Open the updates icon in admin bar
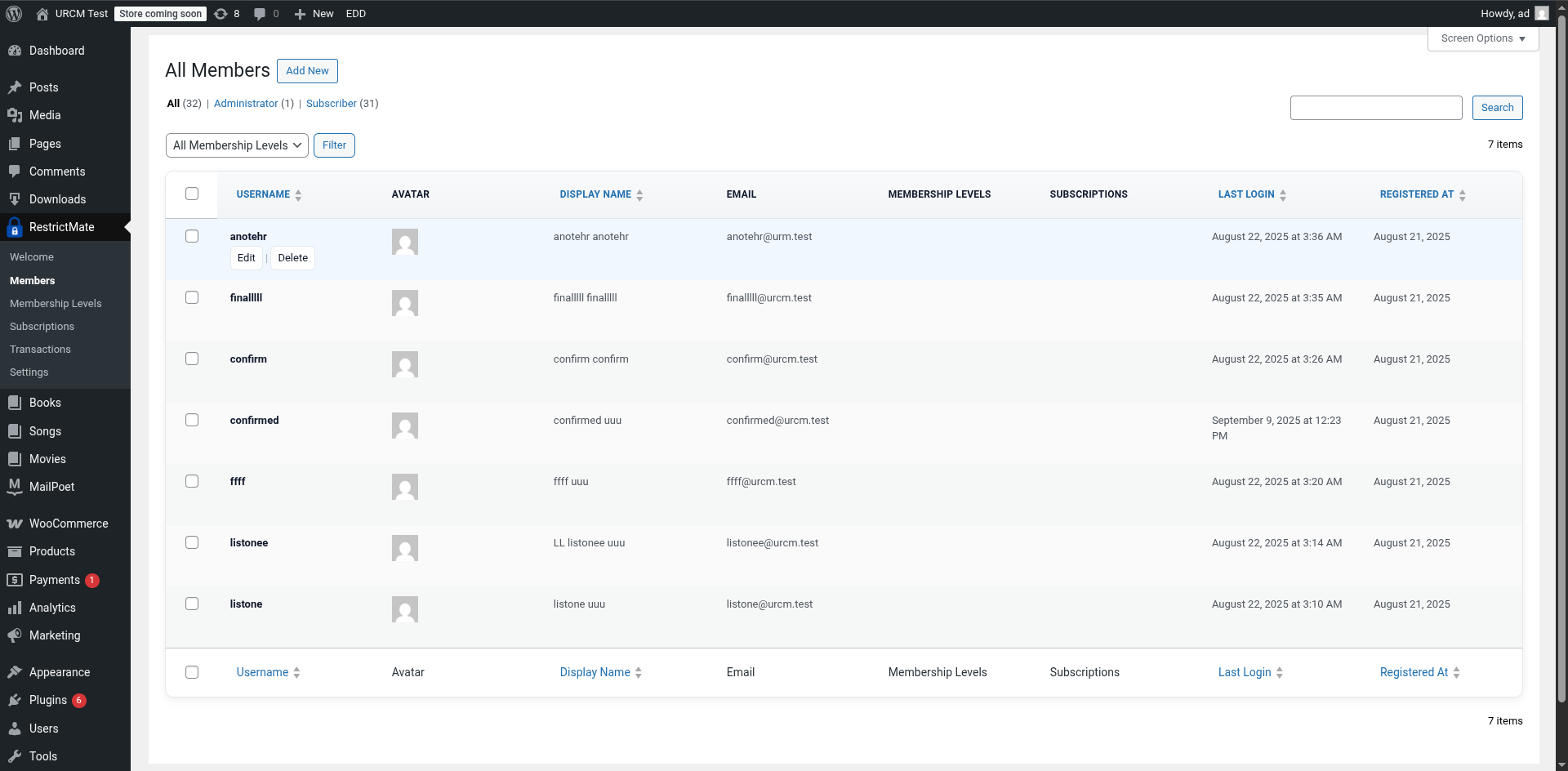 [220, 14]
